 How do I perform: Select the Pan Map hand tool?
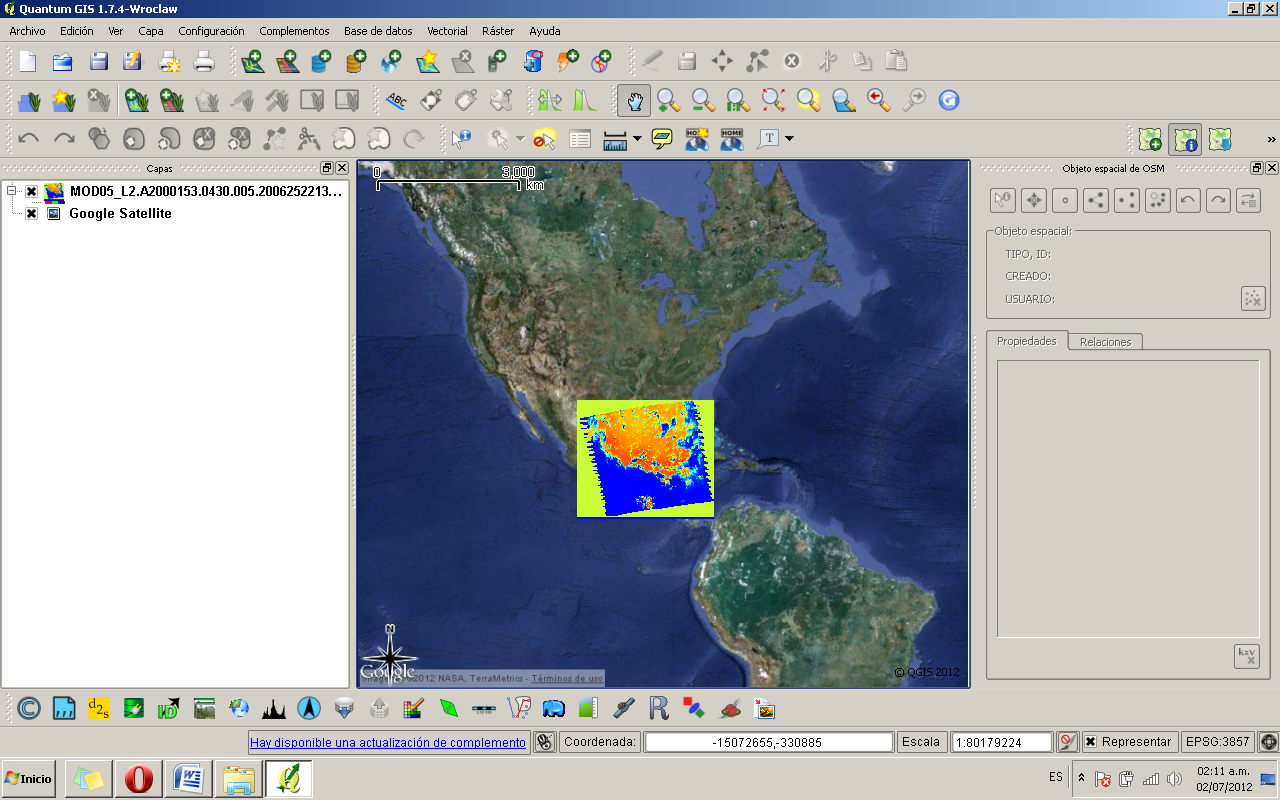(x=635, y=100)
